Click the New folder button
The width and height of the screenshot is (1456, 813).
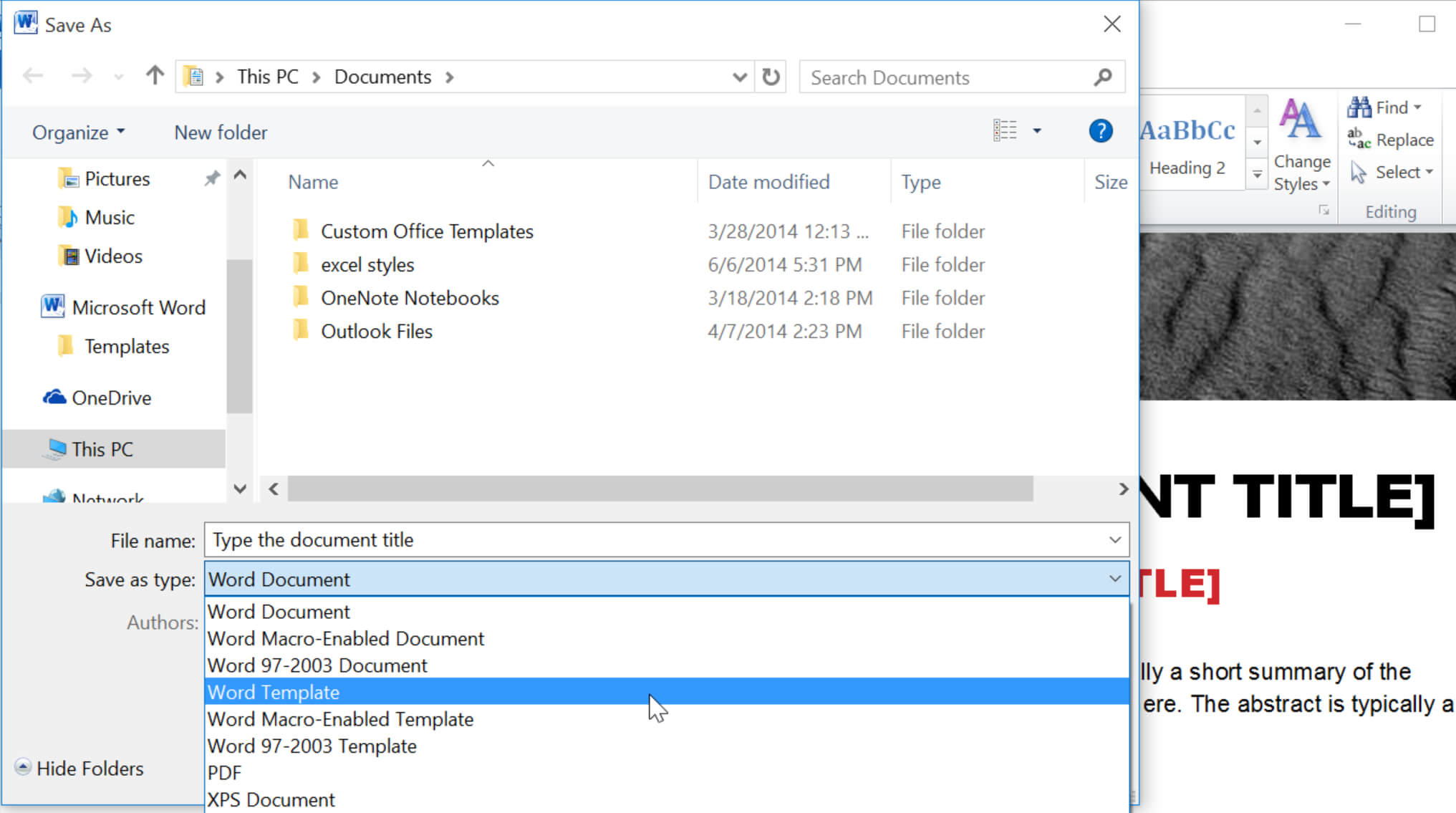pyautogui.click(x=221, y=131)
